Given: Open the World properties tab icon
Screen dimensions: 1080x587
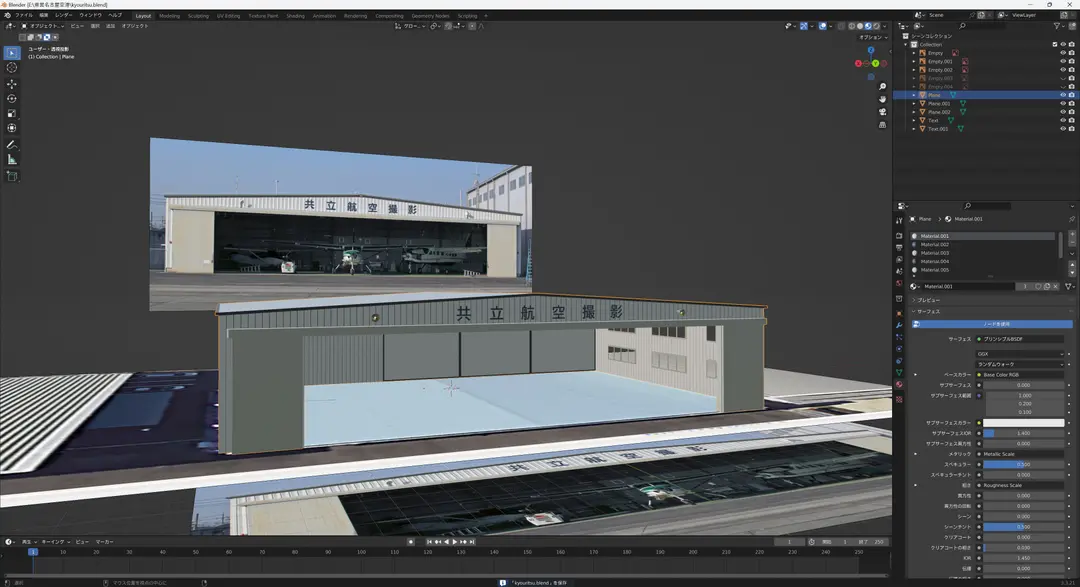Looking at the screenshot, I should point(899,283).
